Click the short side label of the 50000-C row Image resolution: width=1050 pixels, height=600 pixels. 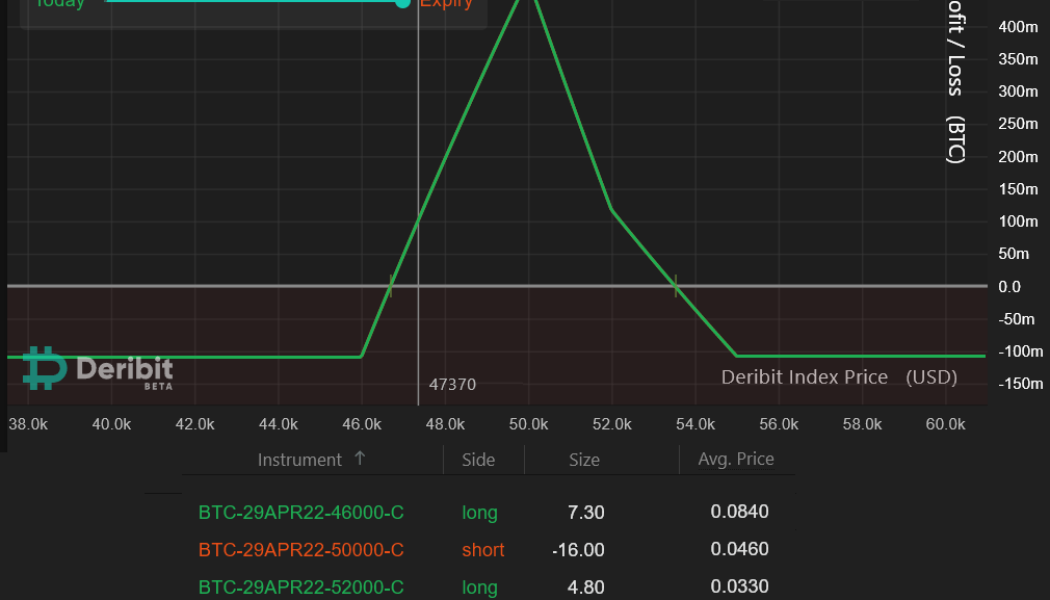tap(482, 549)
